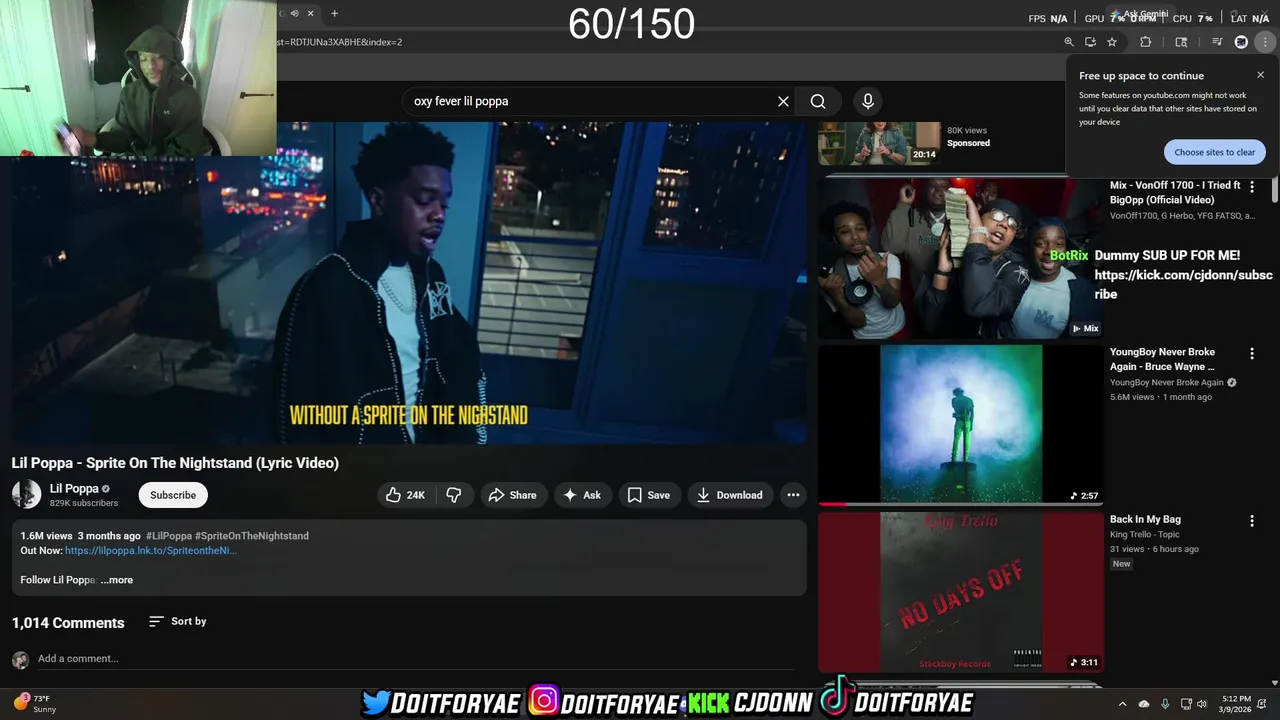Screen dimensions: 1280x720
Task: Open YoungBoy Never Broke Again Bruce Wayne title
Action: click(1163, 359)
